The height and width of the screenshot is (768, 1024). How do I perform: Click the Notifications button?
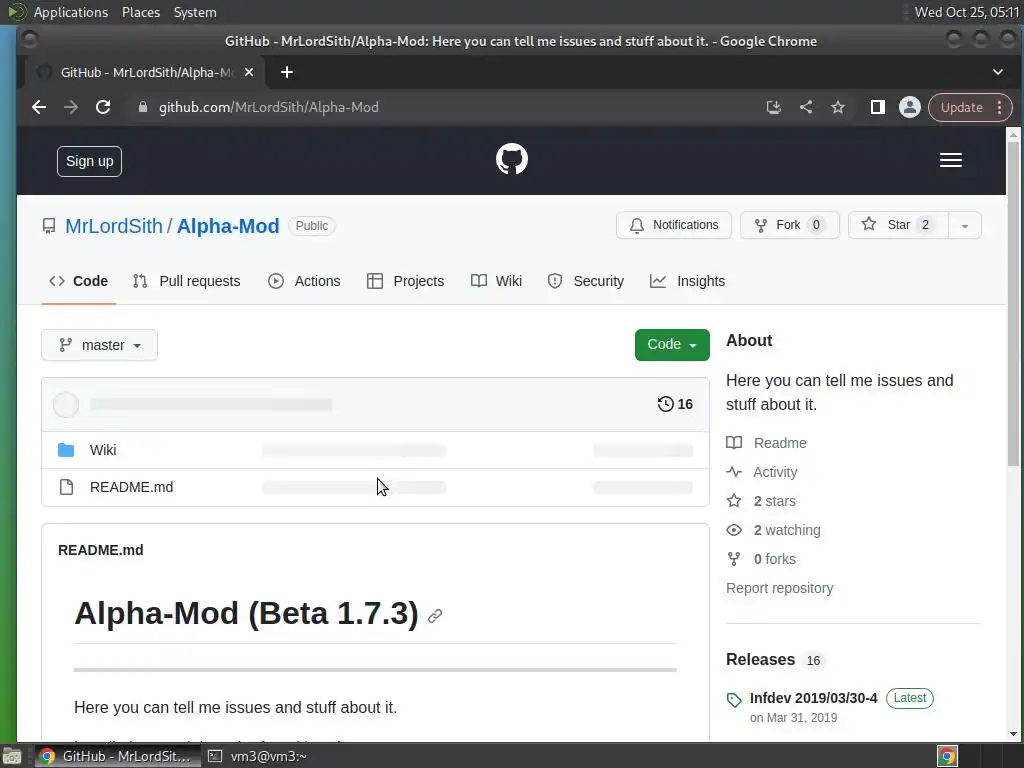click(673, 225)
